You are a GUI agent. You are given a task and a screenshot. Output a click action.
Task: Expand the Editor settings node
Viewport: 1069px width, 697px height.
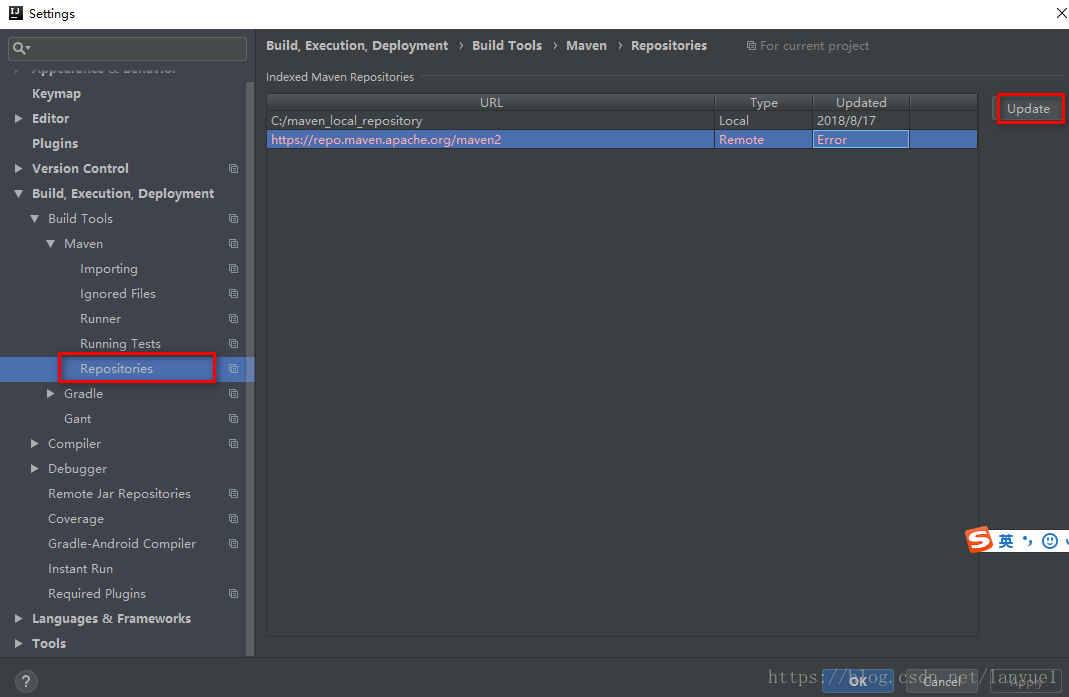click(18, 119)
